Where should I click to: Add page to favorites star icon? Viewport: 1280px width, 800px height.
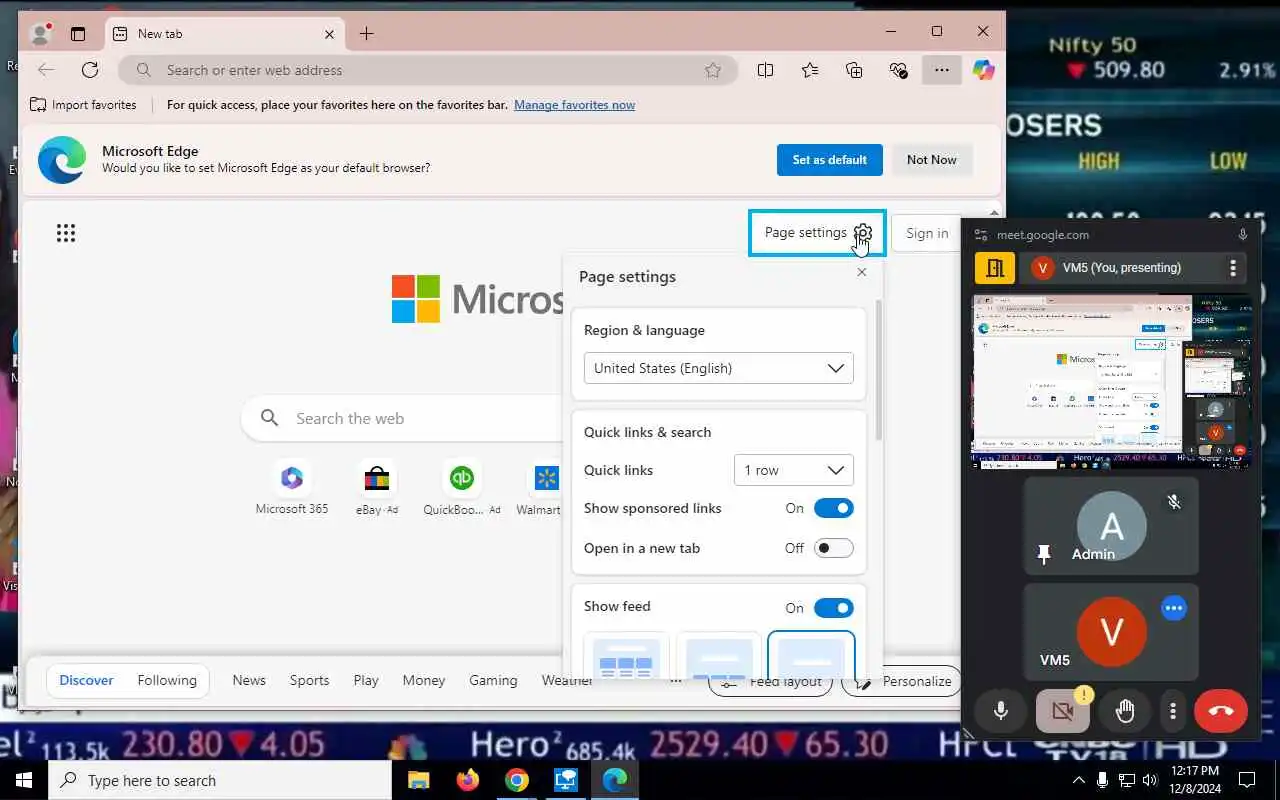pyautogui.click(x=712, y=70)
